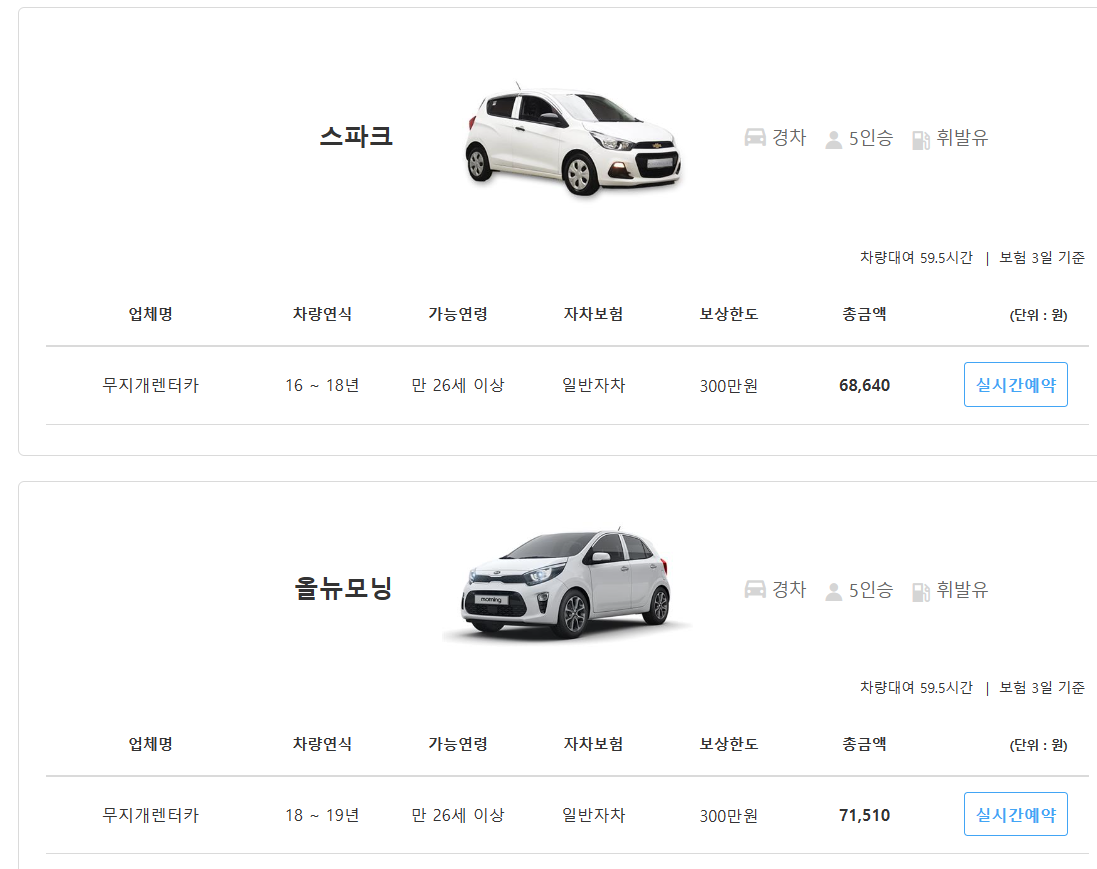The width and height of the screenshot is (1097, 869).
Task: Click 보험 3일 기준 text in 올뉴모닝 card
Action: [1042, 688]
